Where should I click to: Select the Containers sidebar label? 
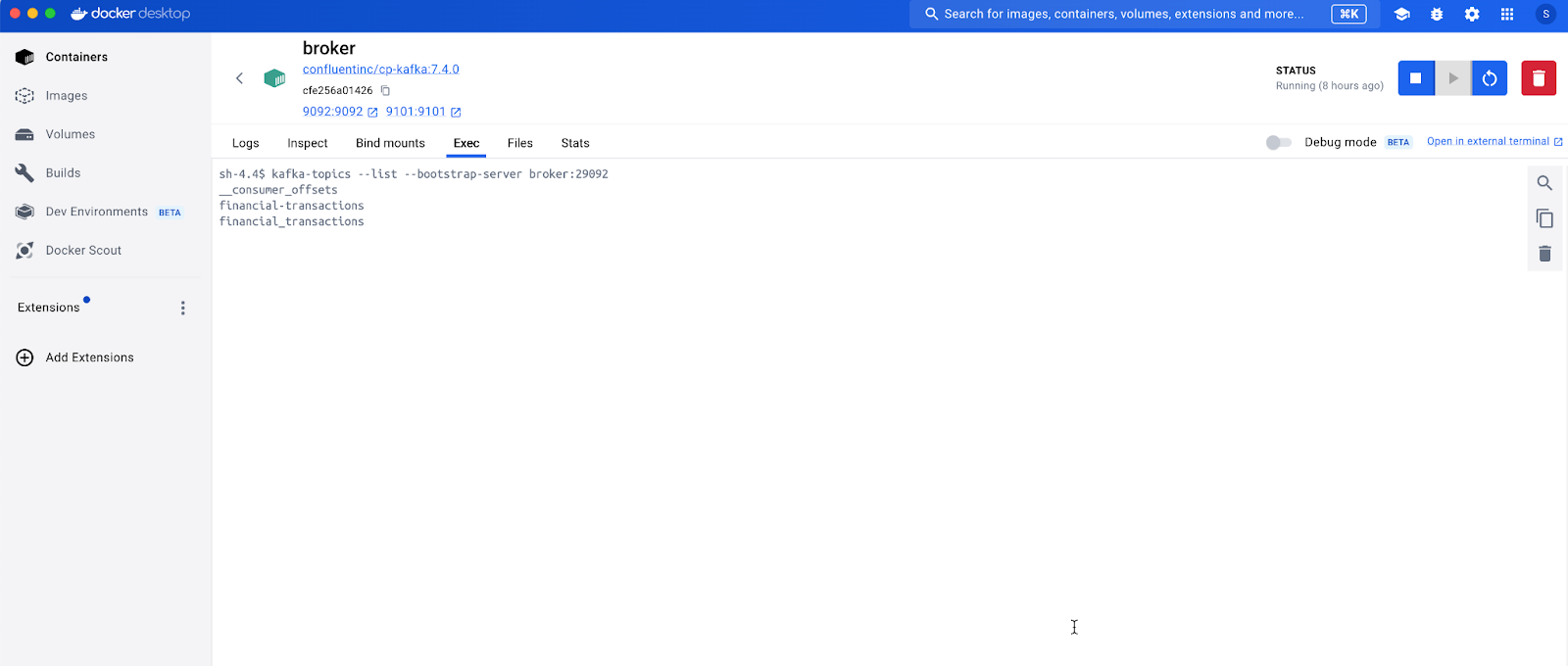76,57
